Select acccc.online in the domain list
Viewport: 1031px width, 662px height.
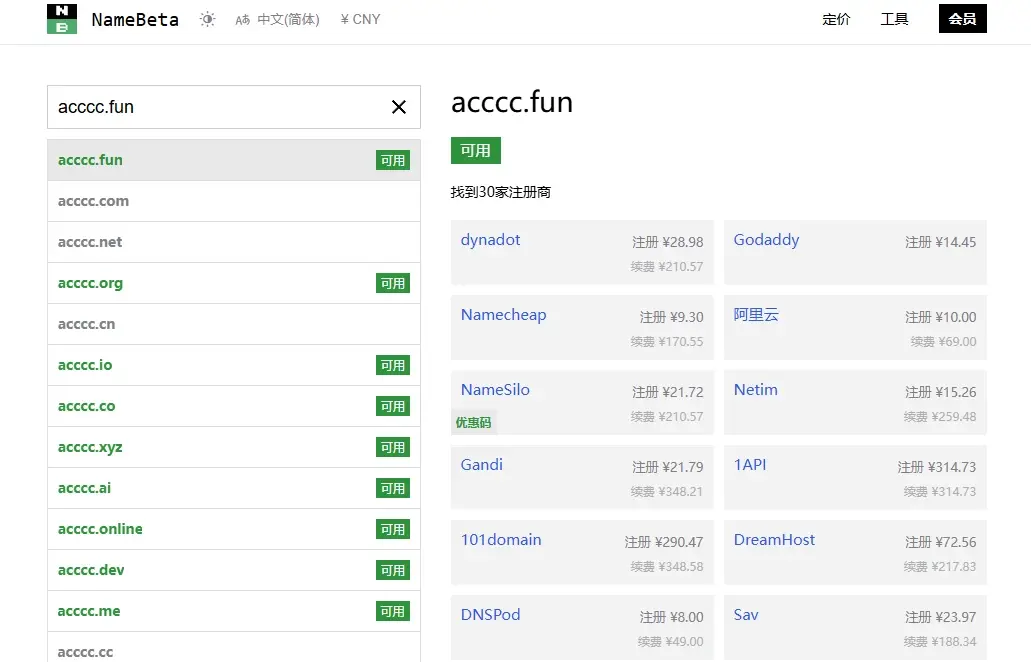(233, 529)
